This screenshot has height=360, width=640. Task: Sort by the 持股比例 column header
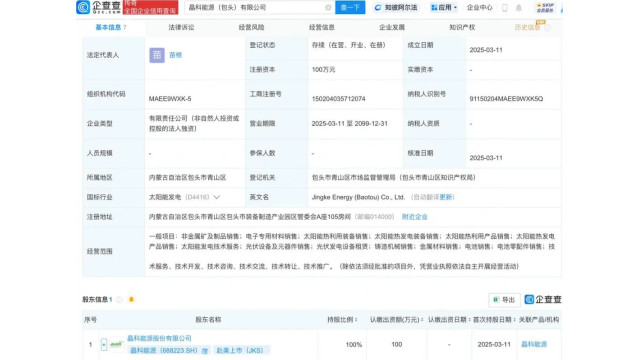(x=342, y=320)
